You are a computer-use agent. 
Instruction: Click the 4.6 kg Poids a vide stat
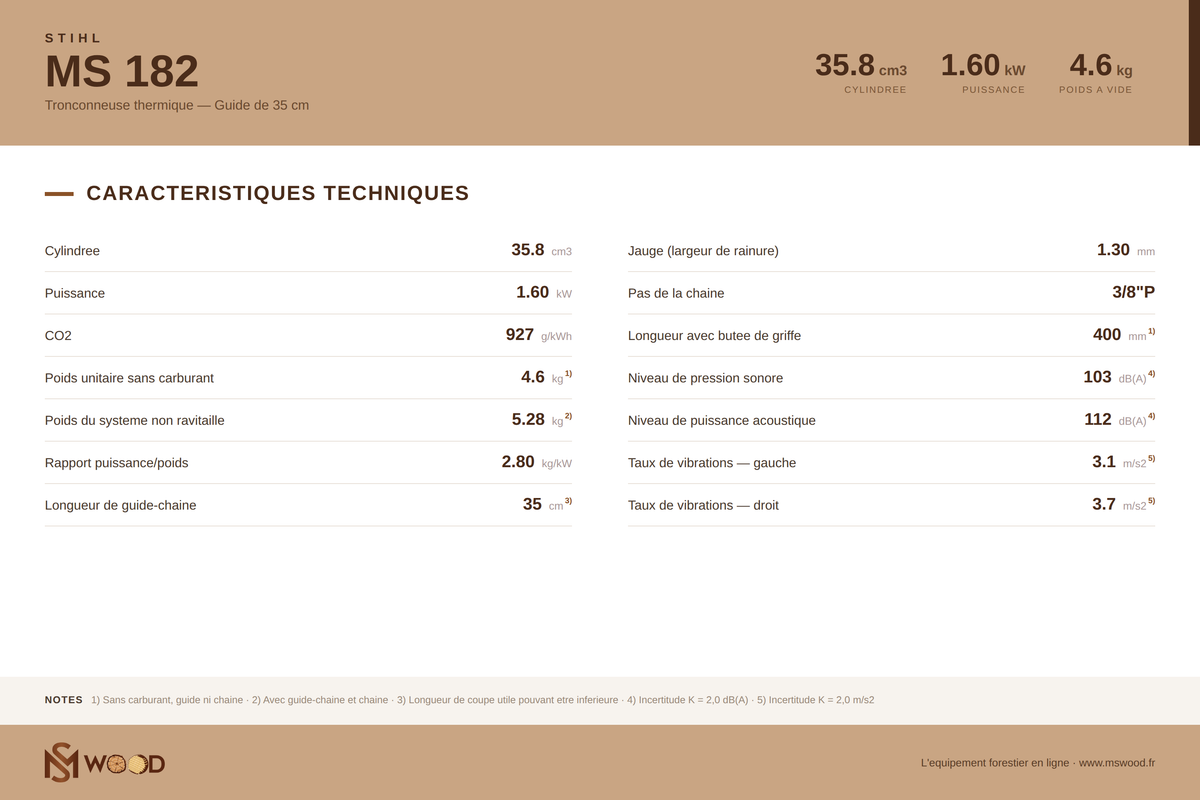tap(1096, 72)
